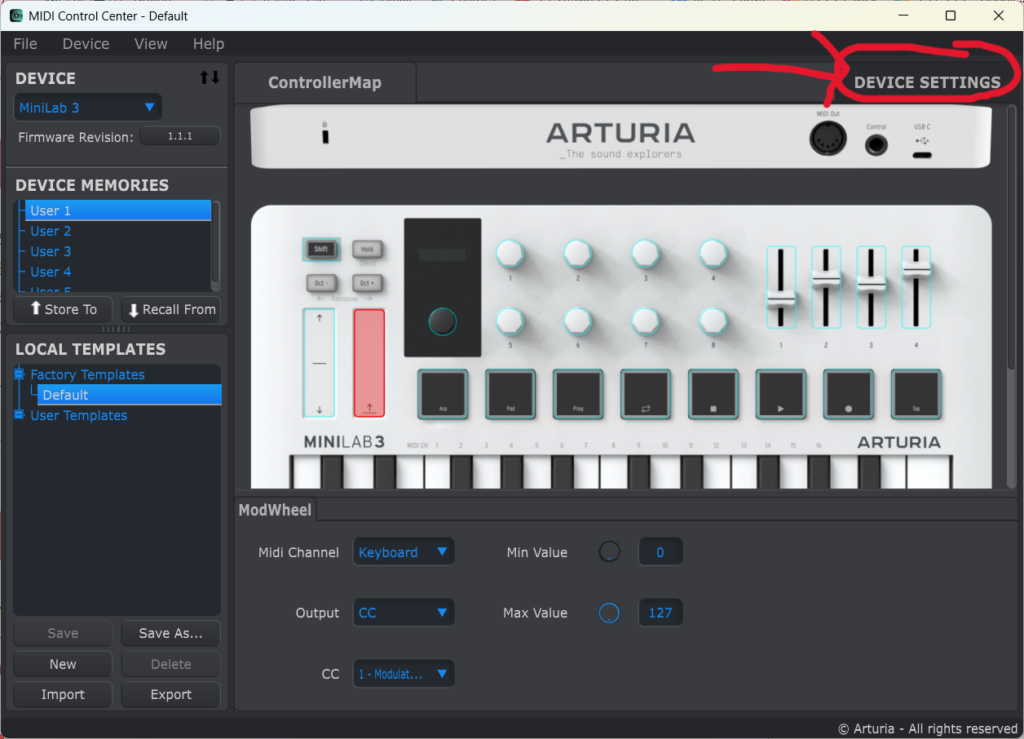
Task: Click the Max Value field showing 127
Action: click(660, 613)
